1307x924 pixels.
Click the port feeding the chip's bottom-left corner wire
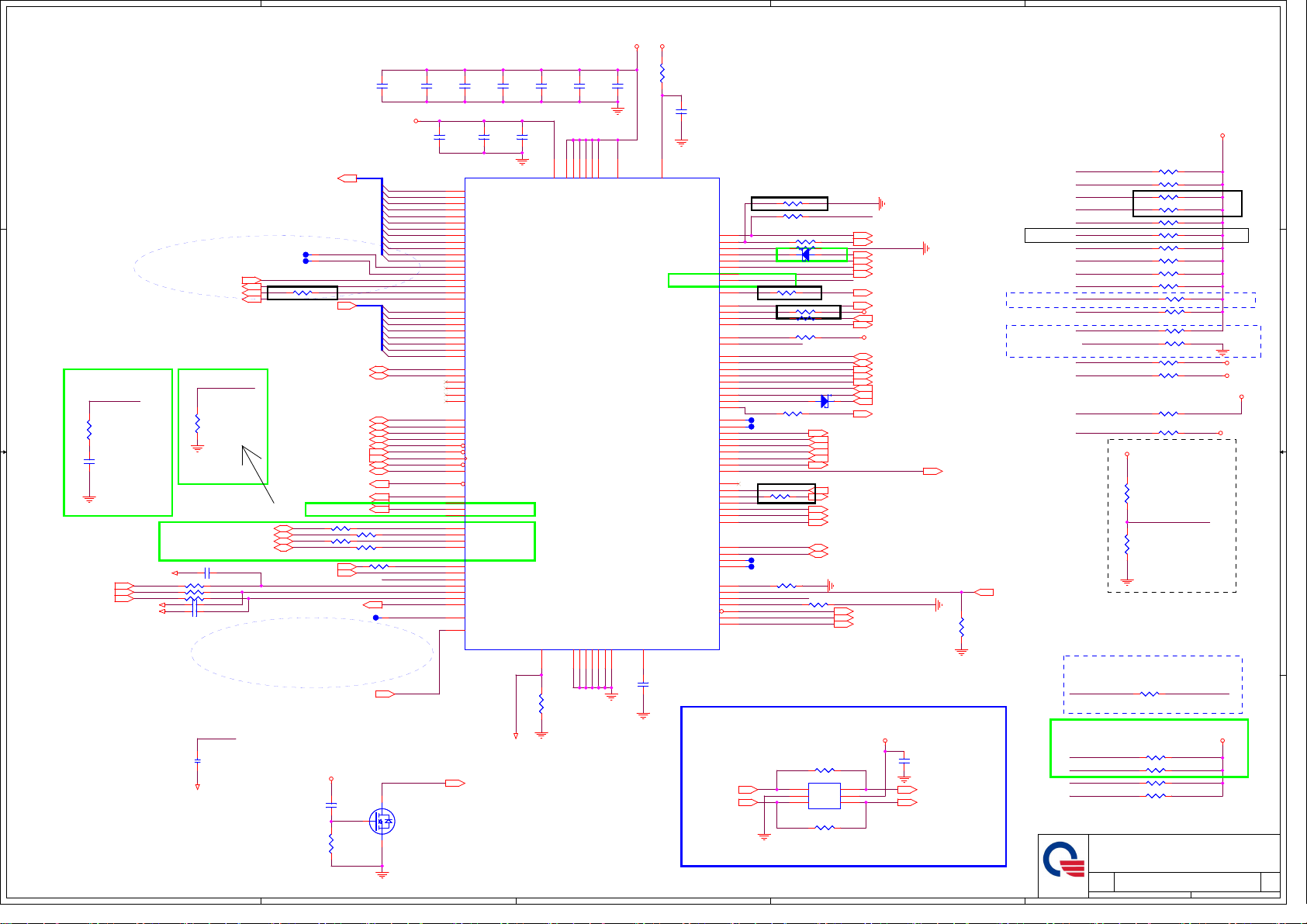(386, 694)
